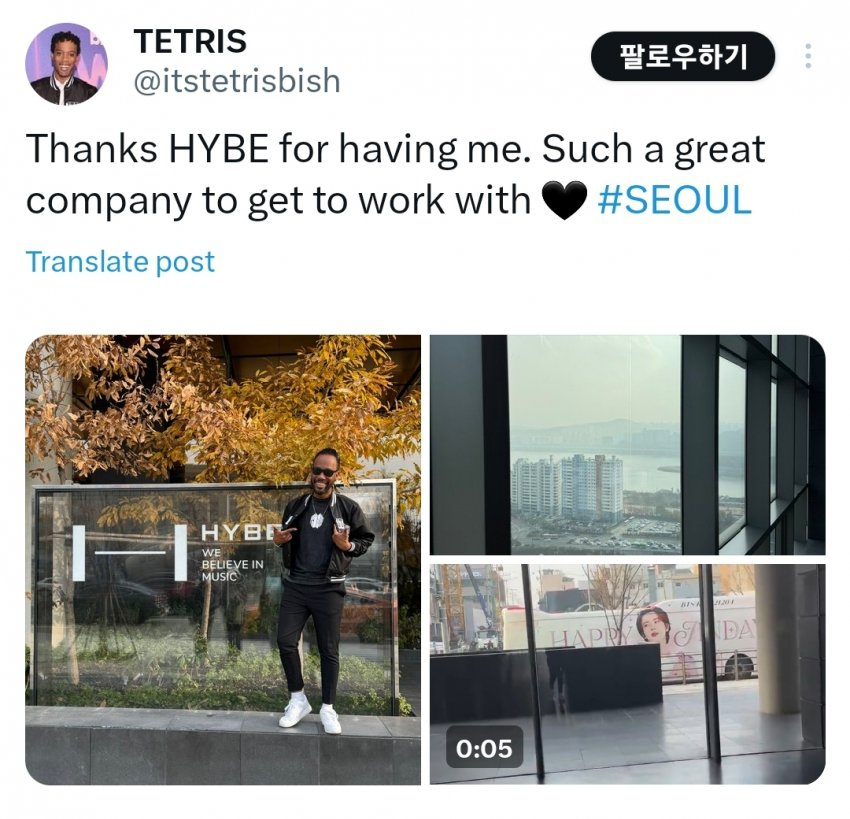Click the #SEOUL hashtag
The image size is (850, 819).
[x=675, y=200]
